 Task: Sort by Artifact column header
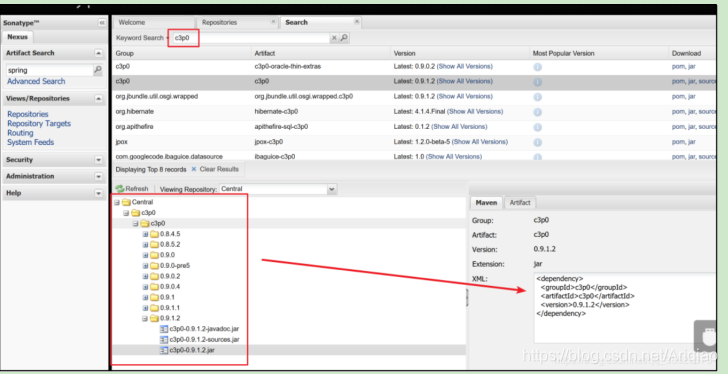coord(321,53)
